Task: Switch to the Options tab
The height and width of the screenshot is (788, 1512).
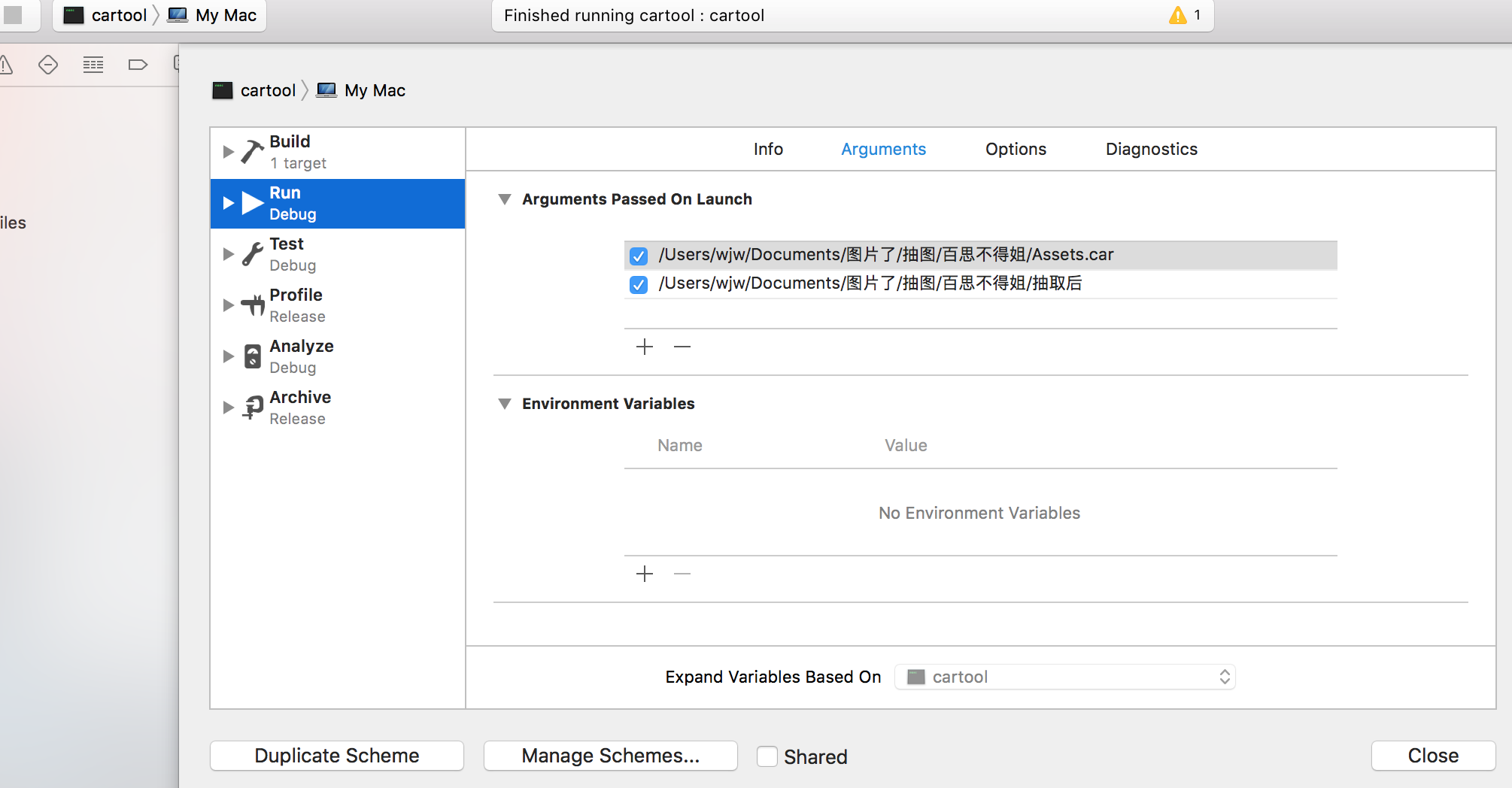Action: (x=1016, y=149)
